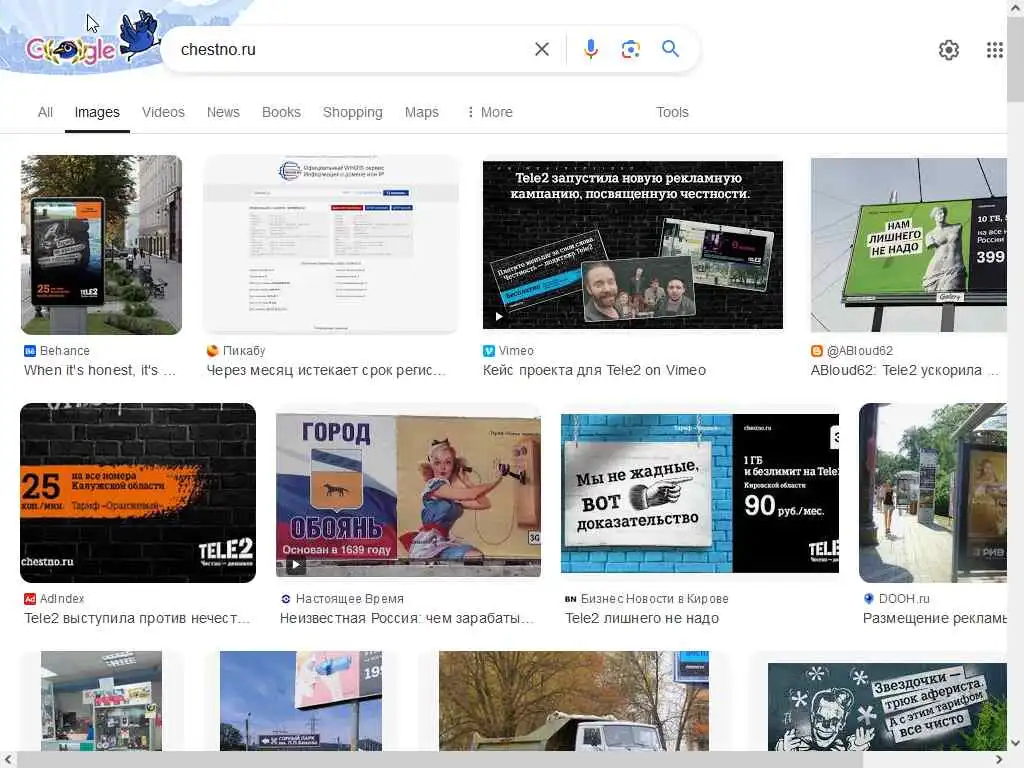Open the Город Обоянь billboard thumbnail
1024x768 pixels.
coord(408,495)
